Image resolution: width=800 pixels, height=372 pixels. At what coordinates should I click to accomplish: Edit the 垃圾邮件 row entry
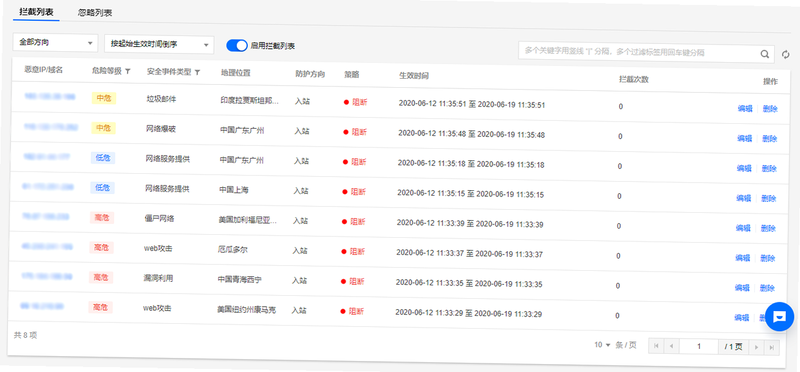coord(745,108)
